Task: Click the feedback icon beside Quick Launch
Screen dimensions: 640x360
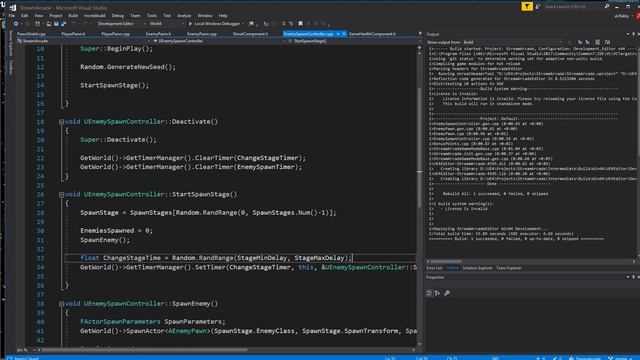Action: tap(538, 7)
